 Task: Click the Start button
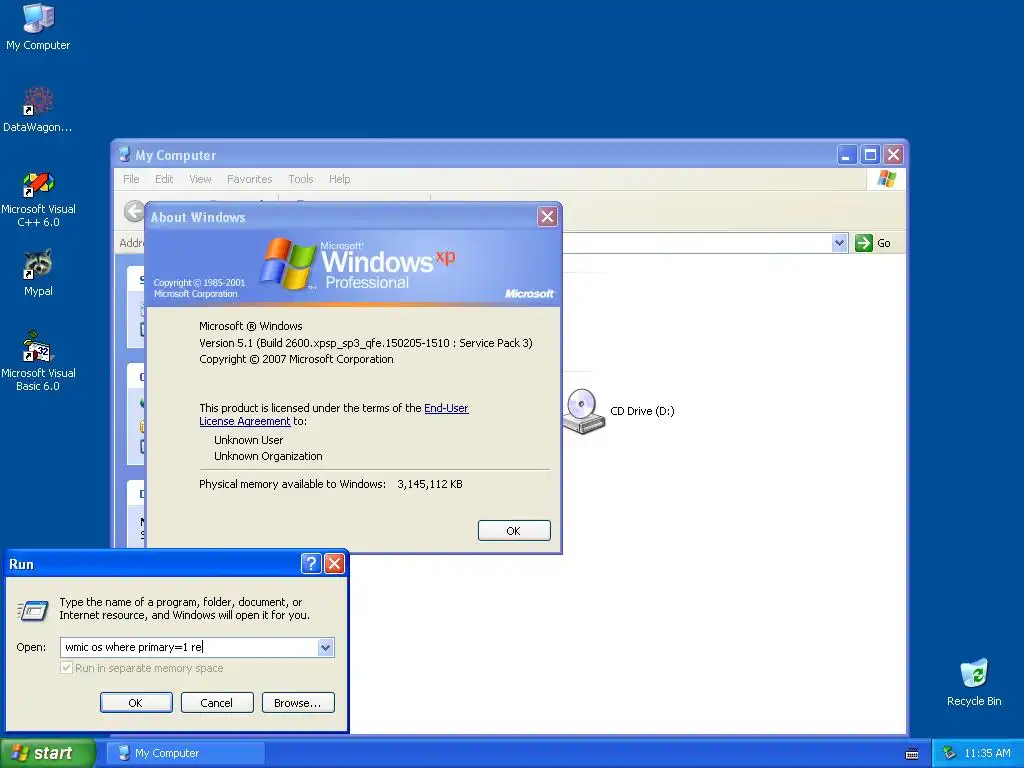(x=46, y=753)
